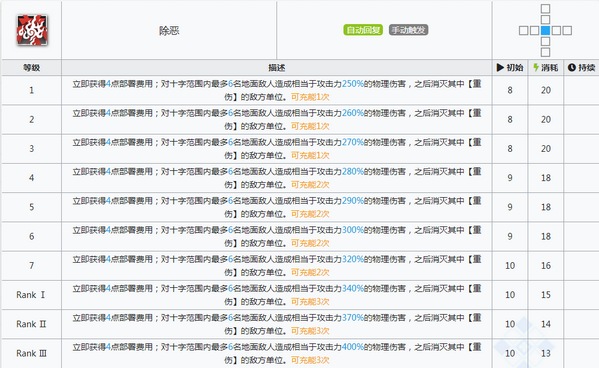Screen dimensions: 599x368
Task: Click cost value 20 in level 2 row
Action: click(546, 119)
